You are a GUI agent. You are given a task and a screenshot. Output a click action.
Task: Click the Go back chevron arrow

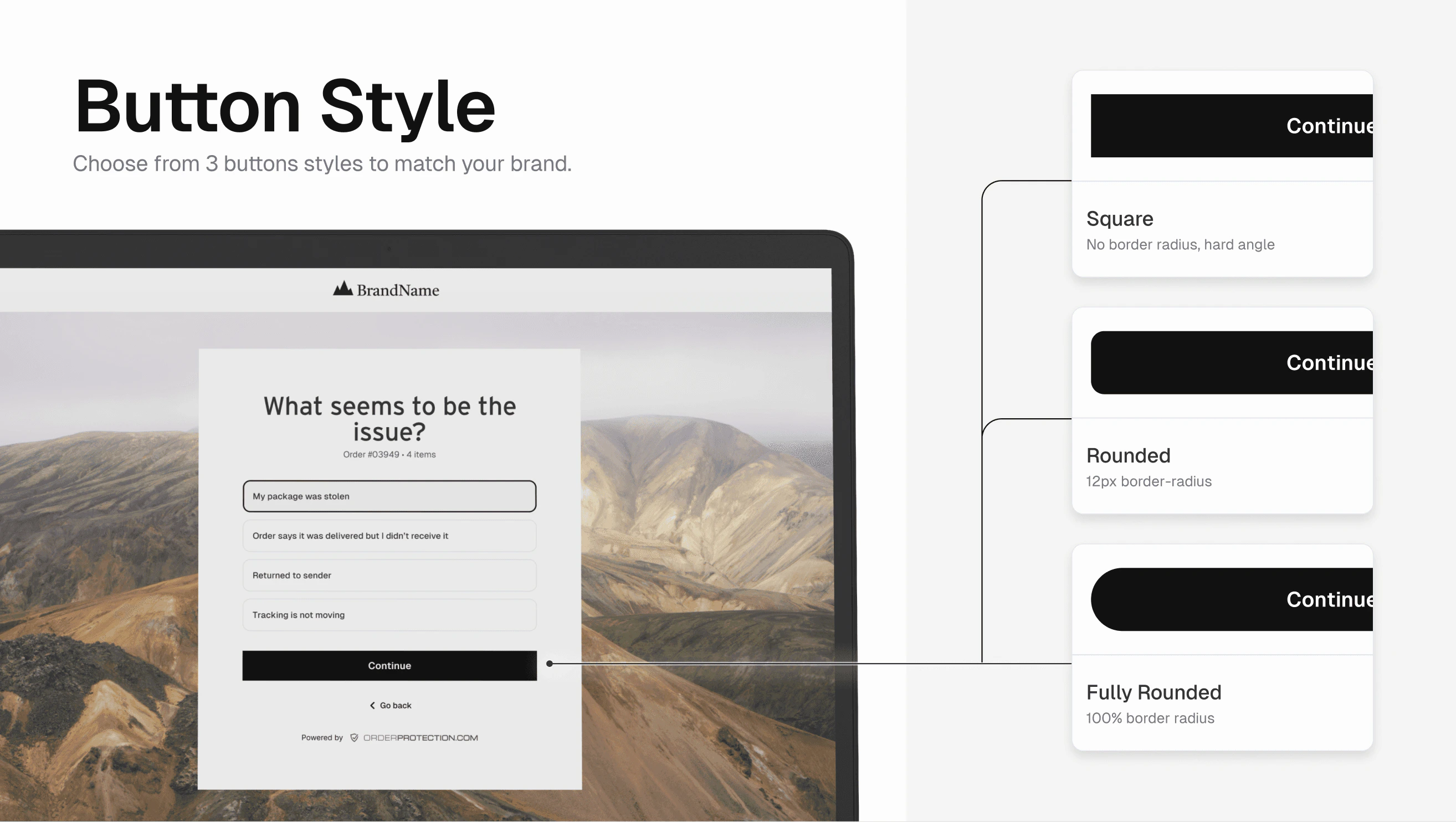372,706
